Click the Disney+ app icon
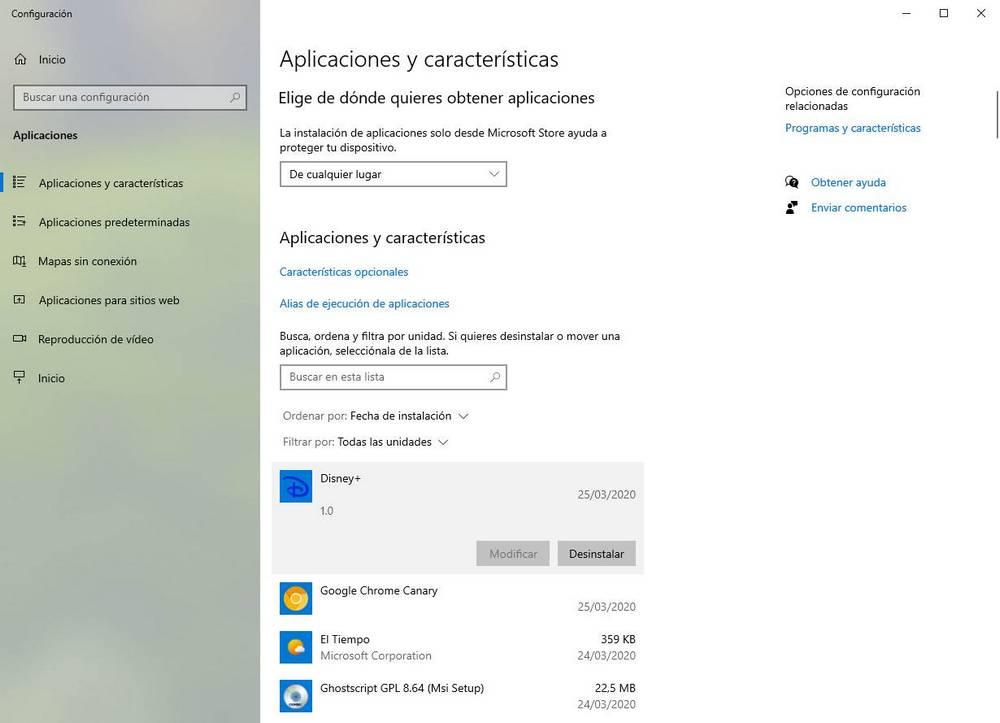This screenshot has width=1000, height=723. (x=296, y=486)
